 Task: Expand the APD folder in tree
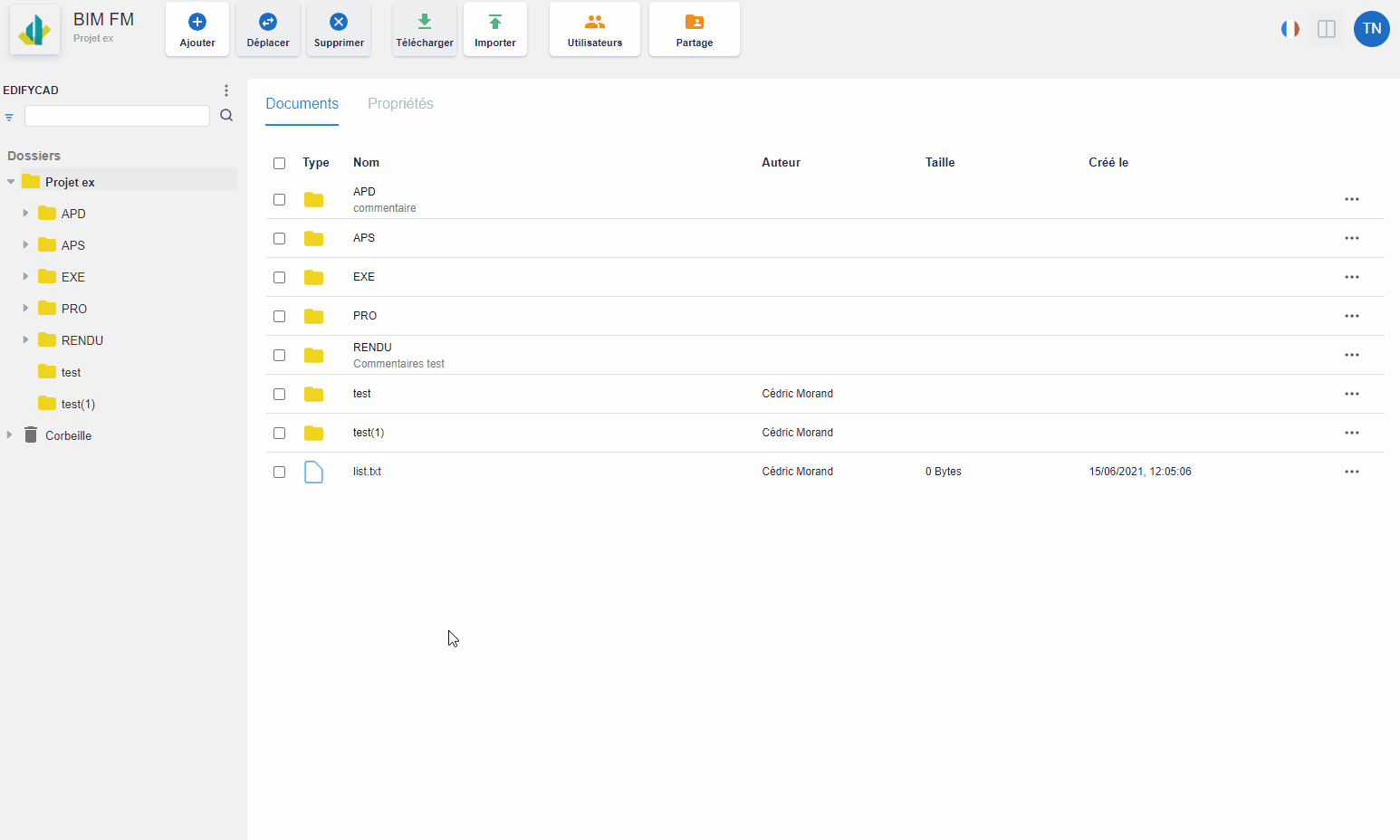[x=25, y=214]
